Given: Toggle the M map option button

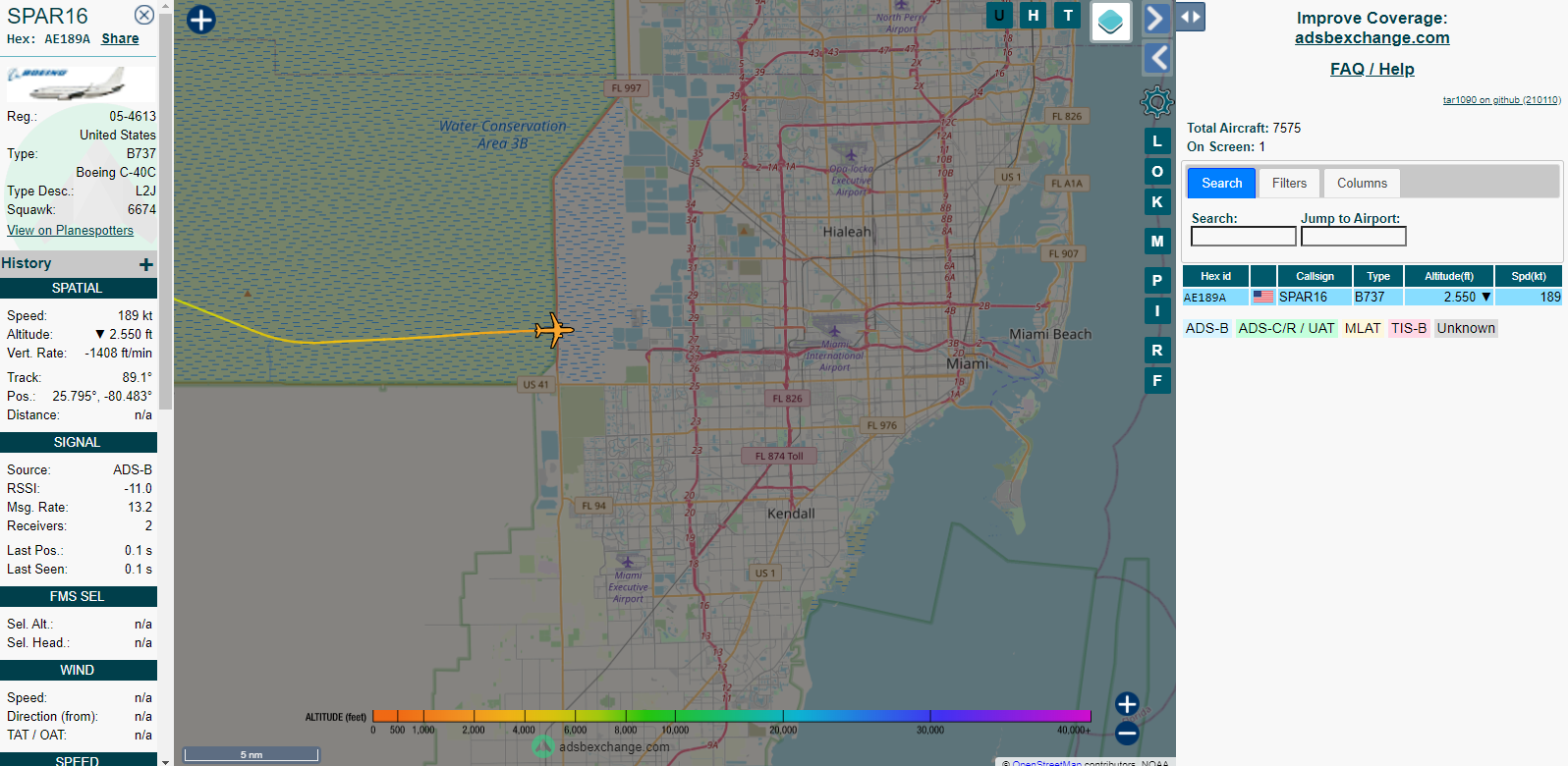Looking at the screenshot, I should point(1157,242).
